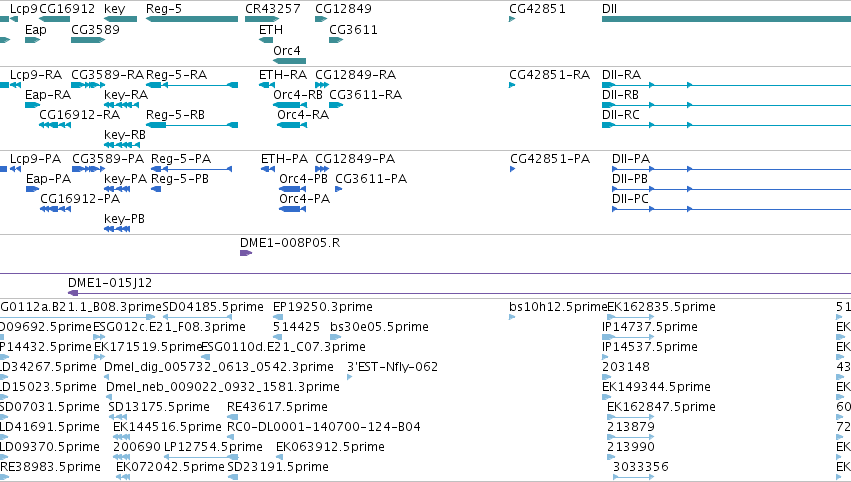Click the Eap-RA transcript label

48,94
